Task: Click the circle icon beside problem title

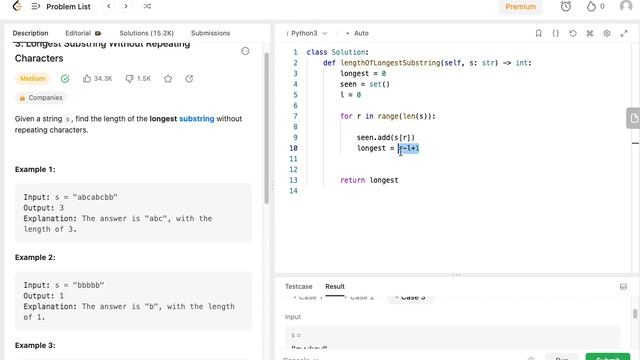Action: (x=245, y=51)
